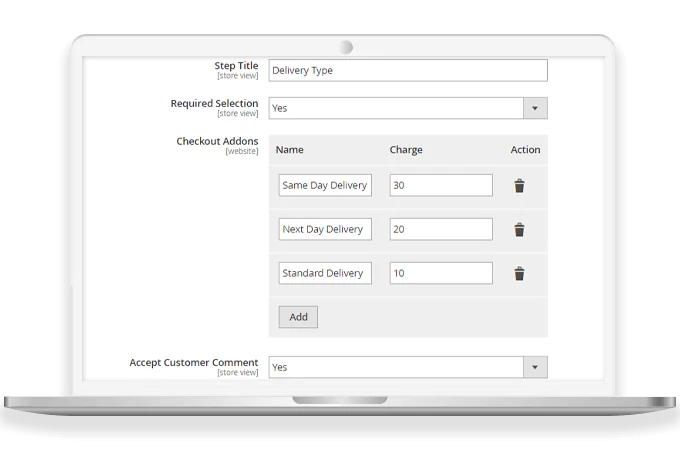Click into the Next Day Delivery name field
680x450 pixels.
(x=325, y=229)
